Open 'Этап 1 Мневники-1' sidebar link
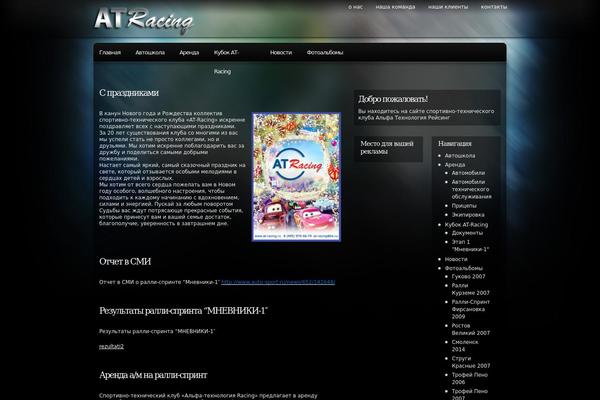This screenshot has height=400, width=600. click(470, 245)
